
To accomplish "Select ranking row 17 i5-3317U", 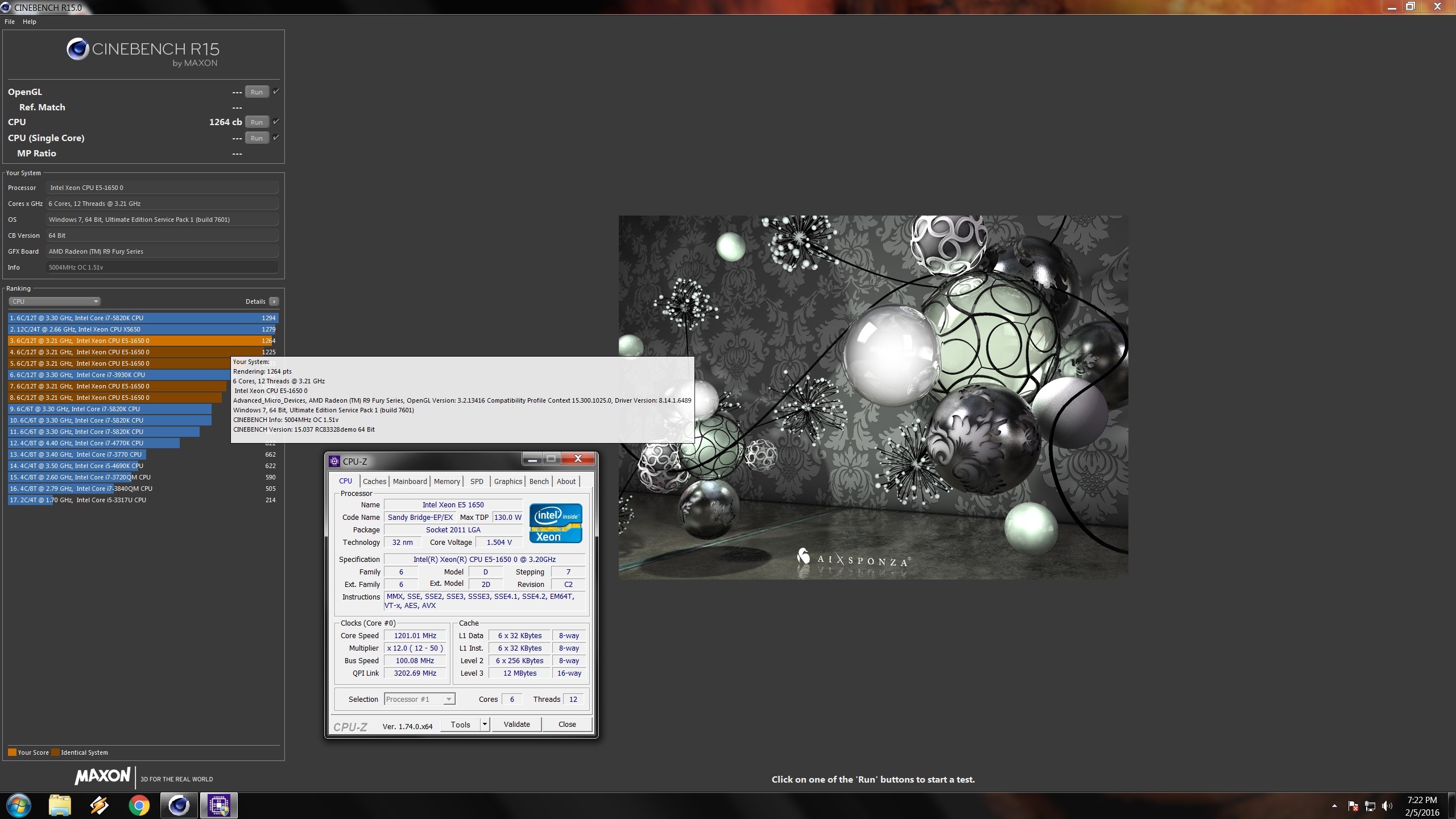I will (143, 500).
